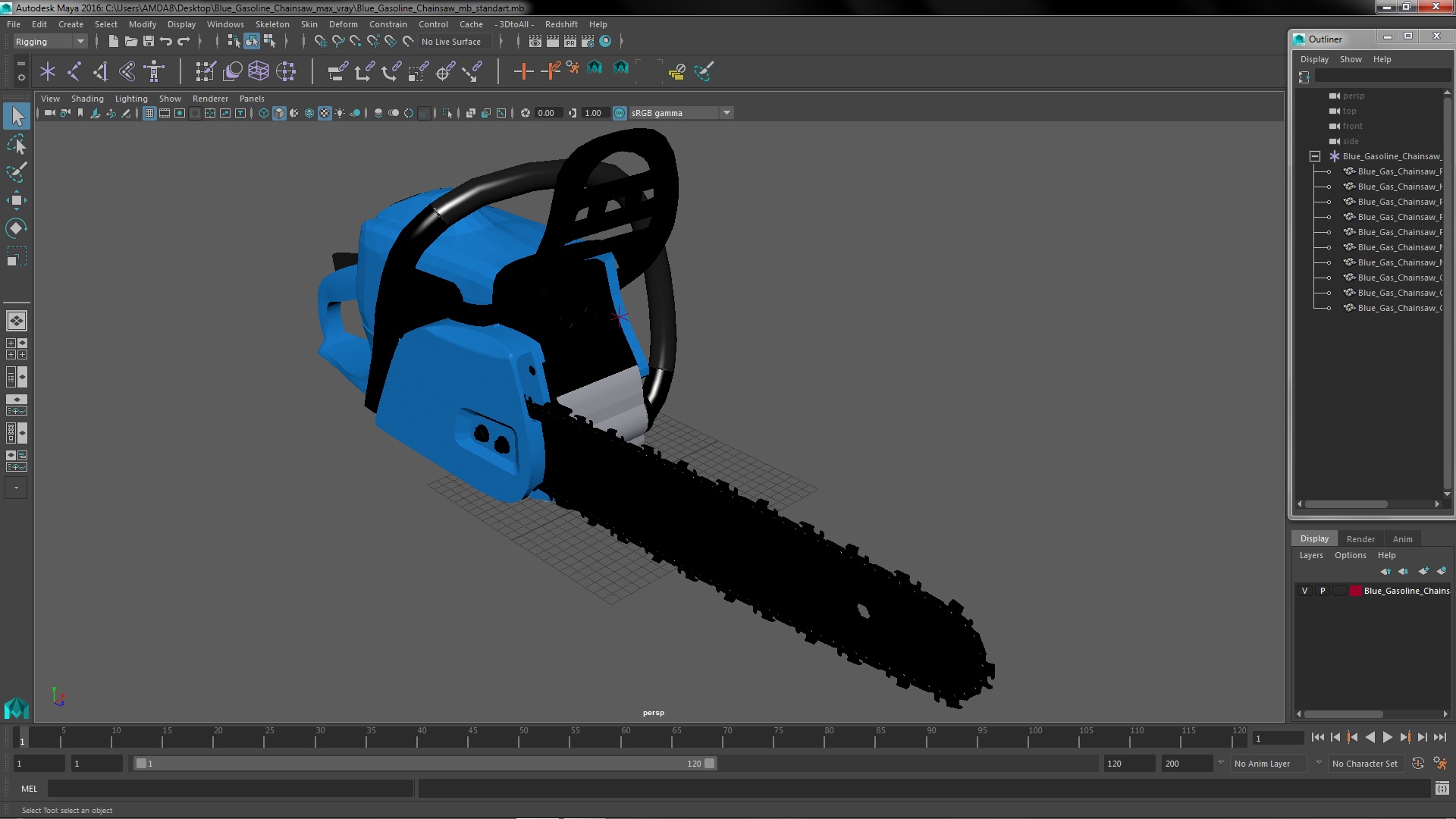Open the viewport Shading menu
Image resolution: width=1456 pixels, height=819 pixels.
pos(87,99)
